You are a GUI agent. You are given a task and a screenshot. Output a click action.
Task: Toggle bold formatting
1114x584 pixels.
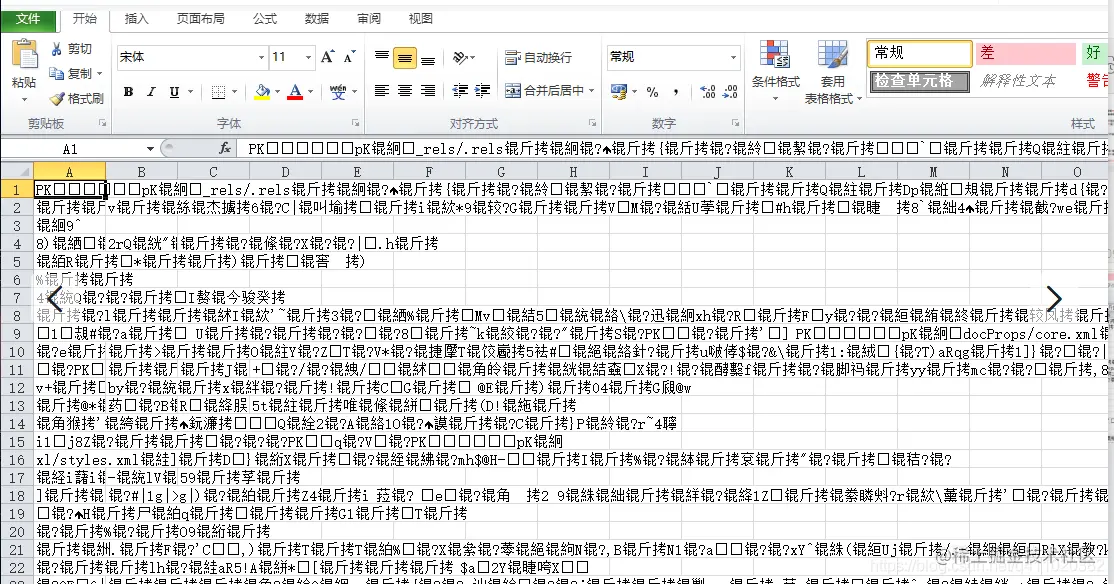pyautogui.click(x=129, y=91)
